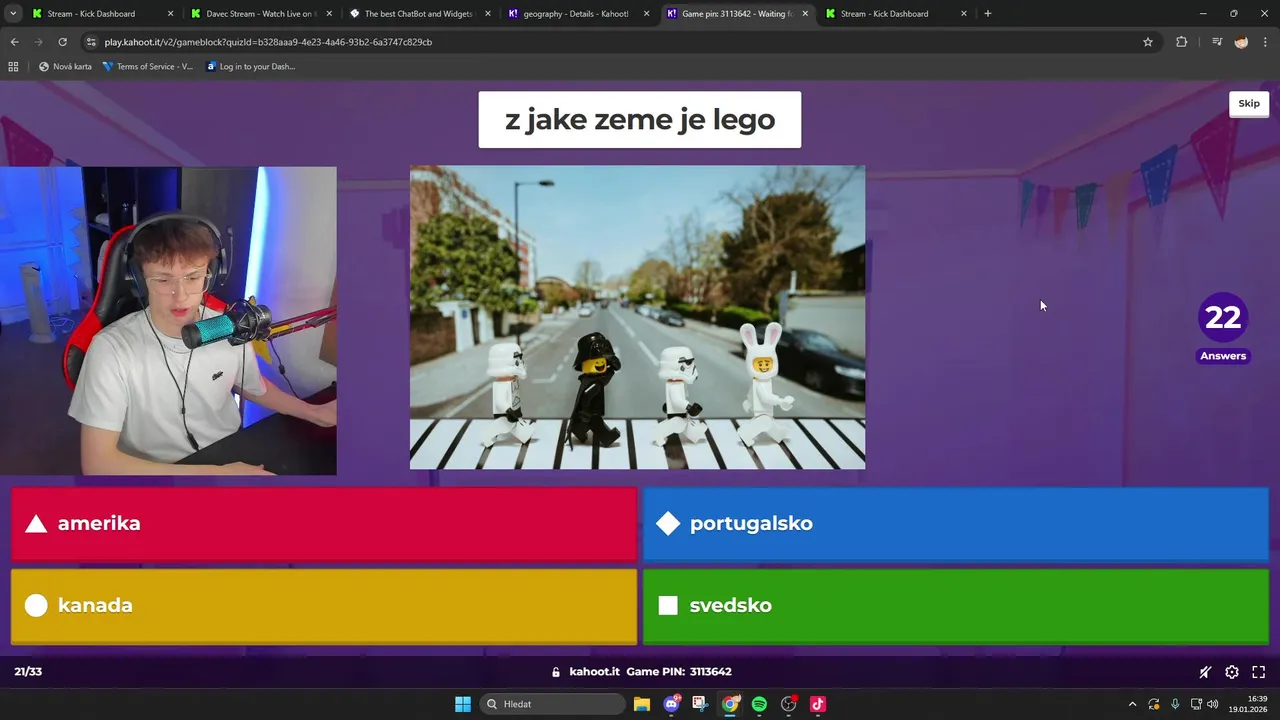Go forward in browser history

(38, 42)
